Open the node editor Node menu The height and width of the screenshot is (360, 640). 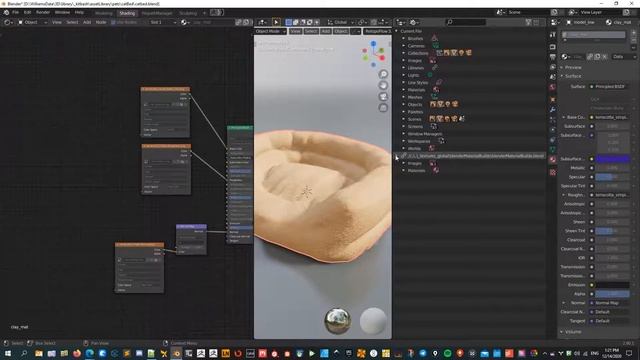coord(101,22)
